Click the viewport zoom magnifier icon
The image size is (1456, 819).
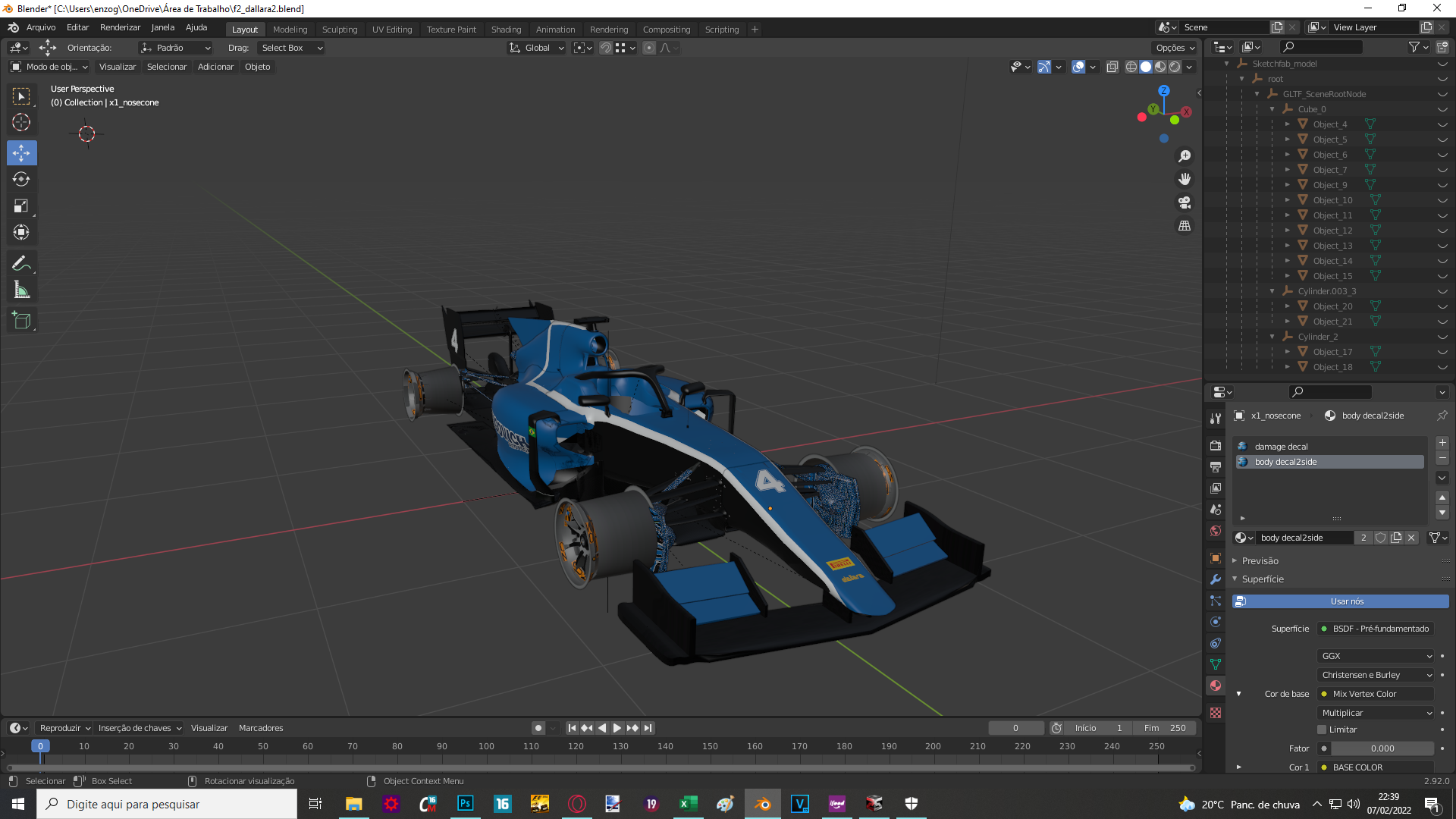[x=1185, y=156]
